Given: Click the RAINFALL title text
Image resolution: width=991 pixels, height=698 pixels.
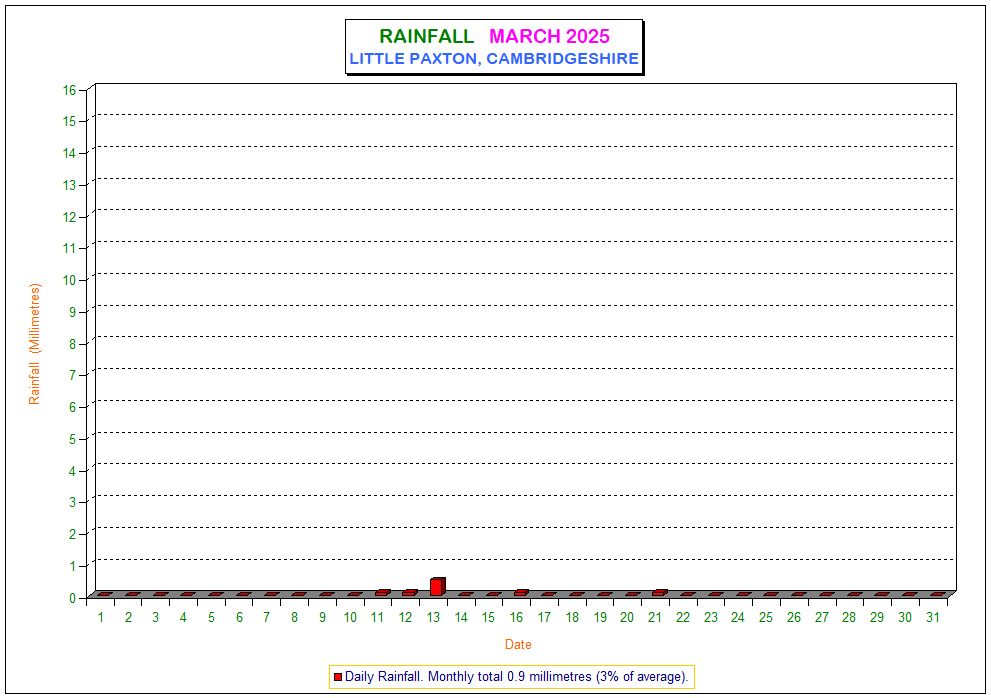Looking at the screenshot, I should [x=426, y=37].
